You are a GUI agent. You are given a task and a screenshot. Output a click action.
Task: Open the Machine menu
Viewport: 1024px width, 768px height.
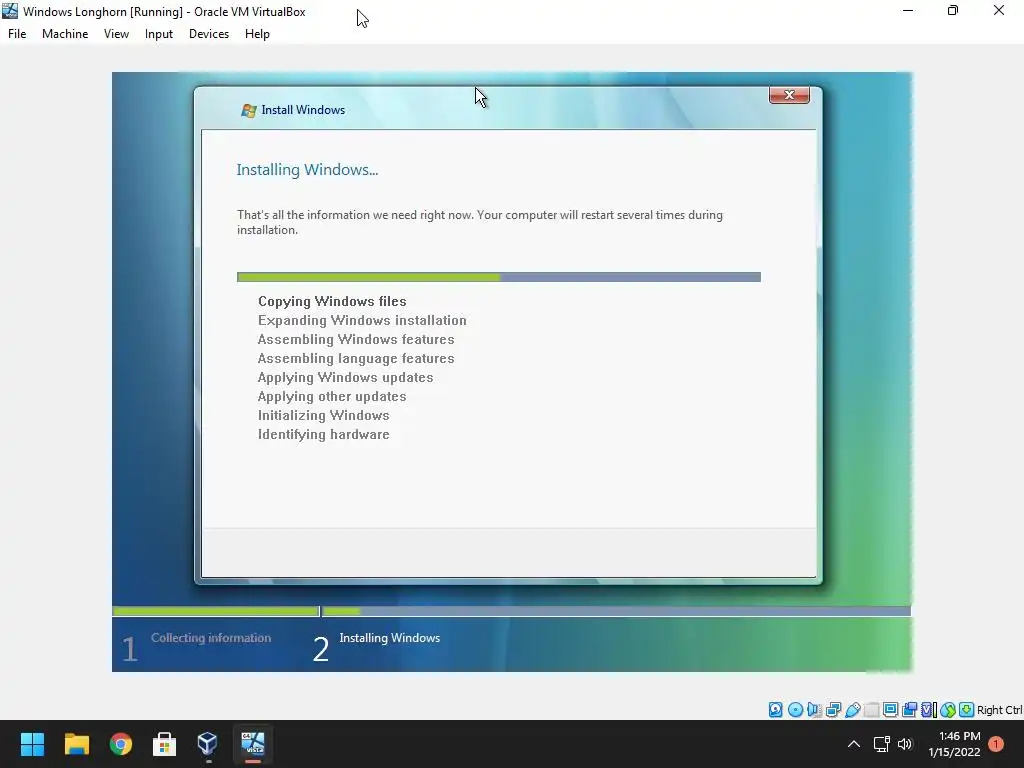[65, 34]
